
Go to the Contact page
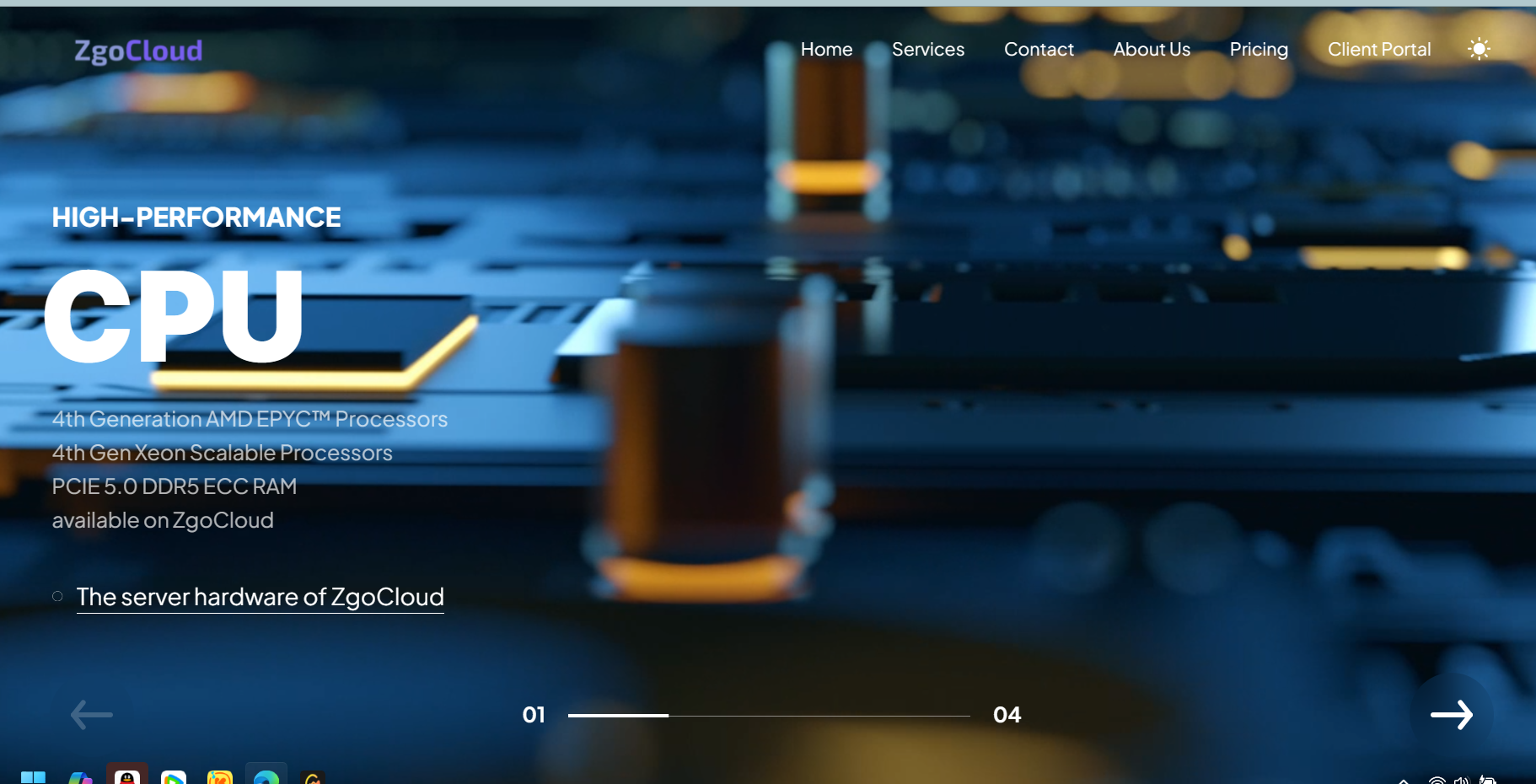coord(1039,50)
